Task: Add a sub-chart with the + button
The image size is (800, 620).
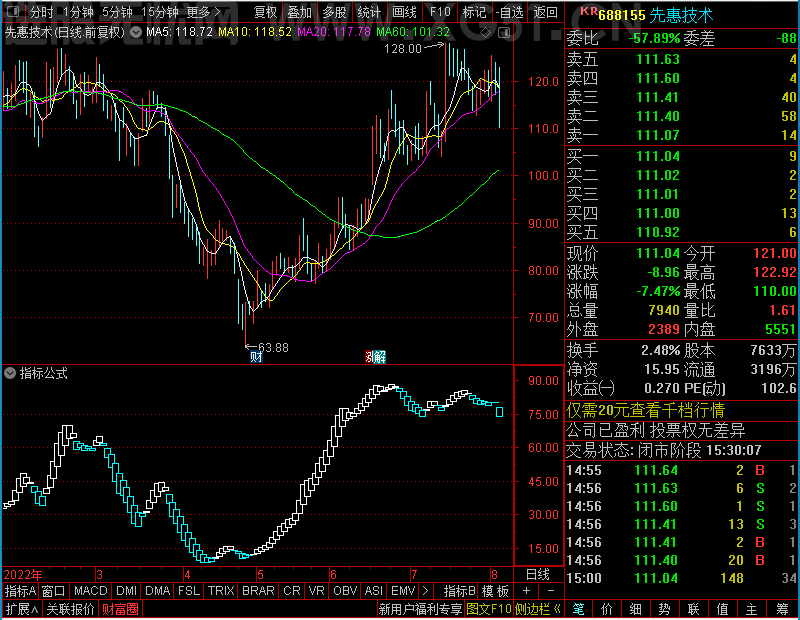Action: pos(527,591)
